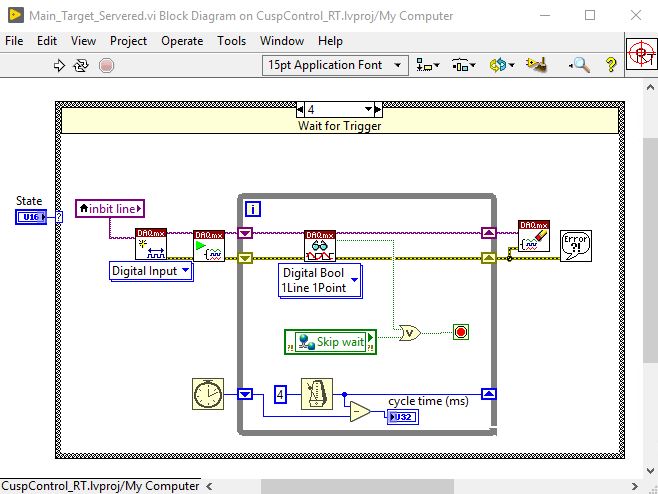Open the case selector label dropdown
The height and width of the screenshot is (494, 658).
pyautogui.click(x=368, y=110)
